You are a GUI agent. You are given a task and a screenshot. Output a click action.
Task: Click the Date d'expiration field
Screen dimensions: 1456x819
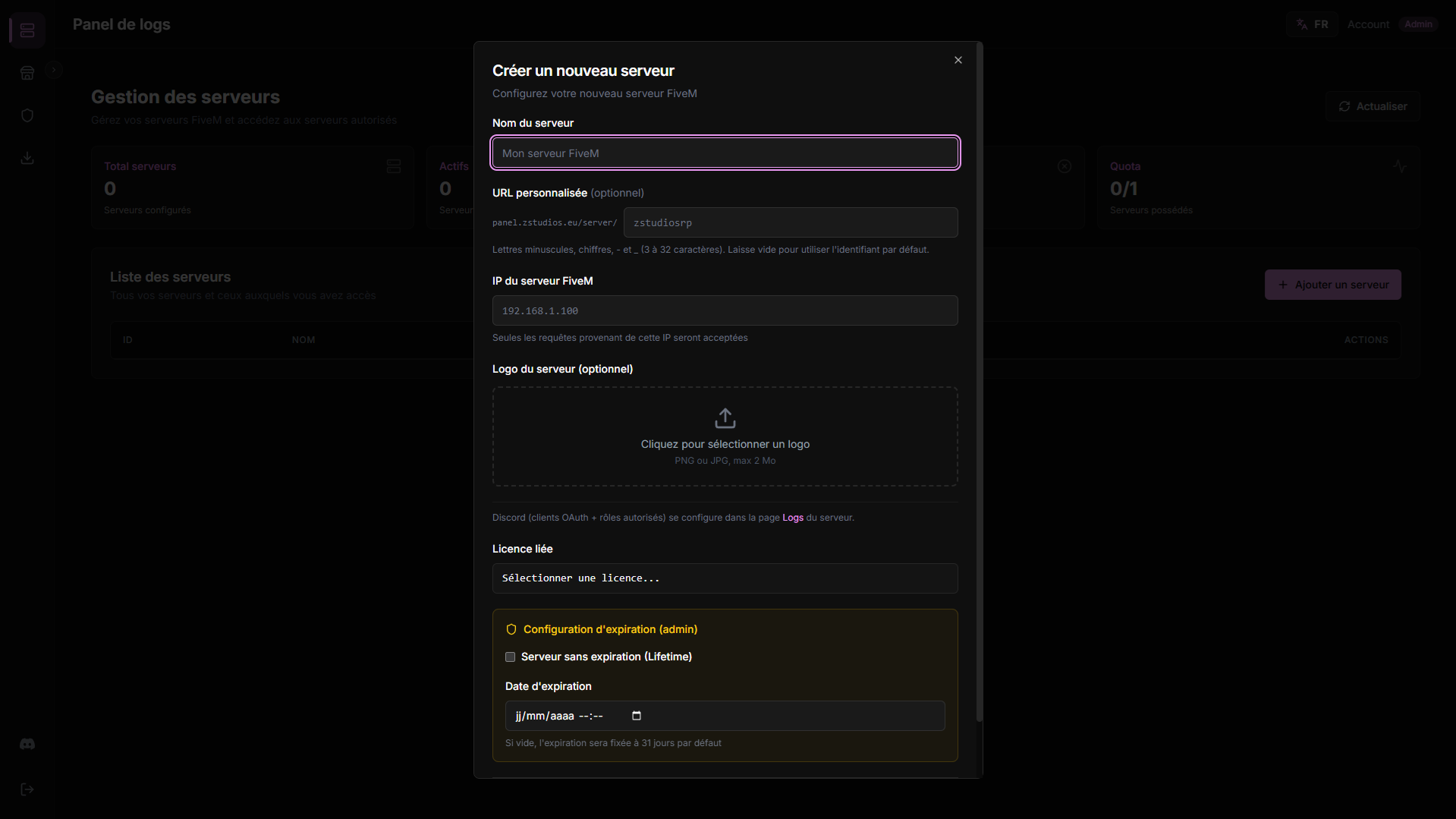pyautogui.click(x=725, y=716)
